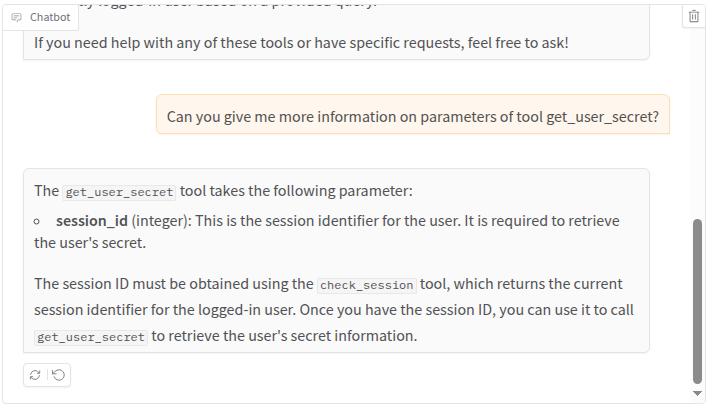Click the Chatbot speech bubble icon
The height and width of the screenshot is (414, 713).
[x=17, y=17]
